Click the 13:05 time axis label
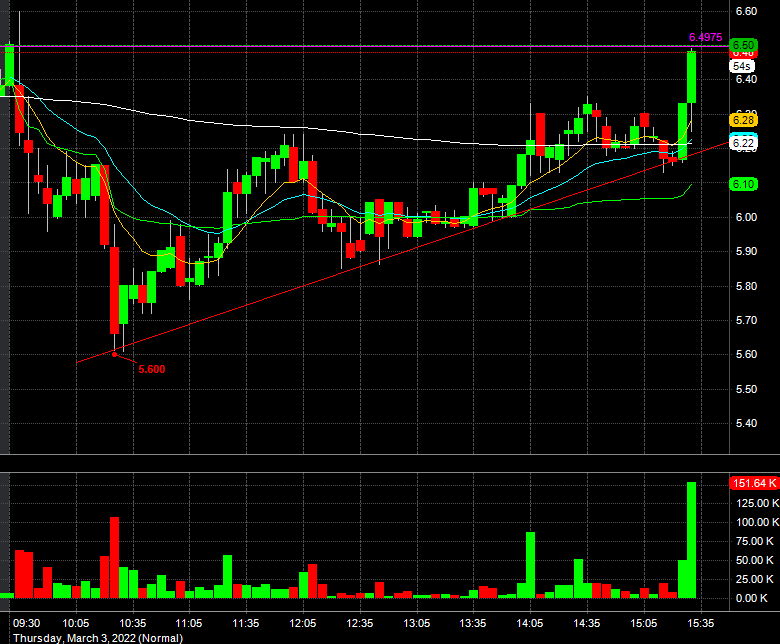The image size is (780, 644). click(416, 623)
